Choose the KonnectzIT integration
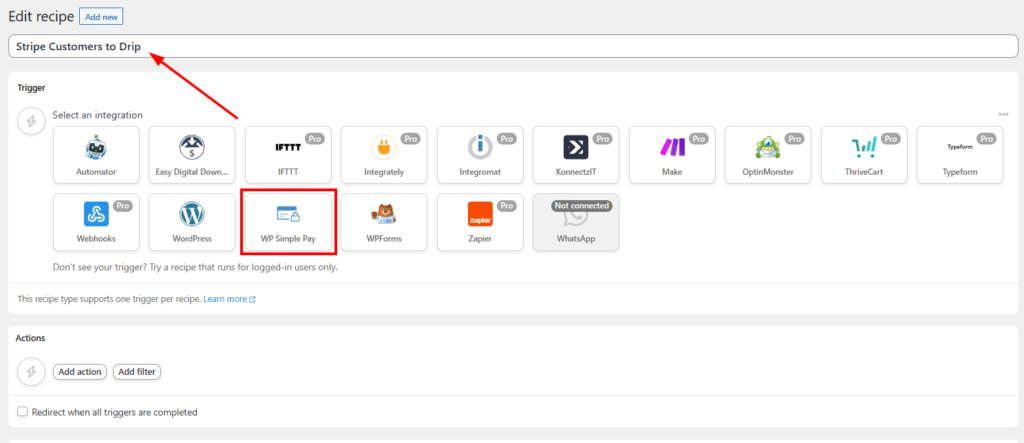This screenshot has width=1024, height=443. point(576,154)
